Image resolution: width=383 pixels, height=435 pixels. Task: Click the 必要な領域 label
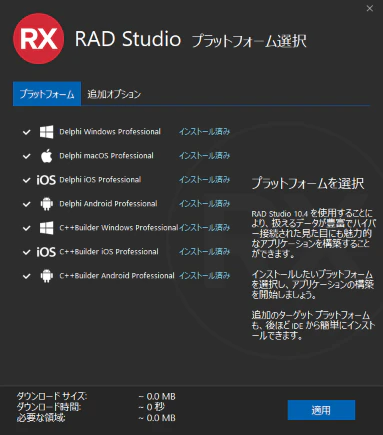click(41, 418)
